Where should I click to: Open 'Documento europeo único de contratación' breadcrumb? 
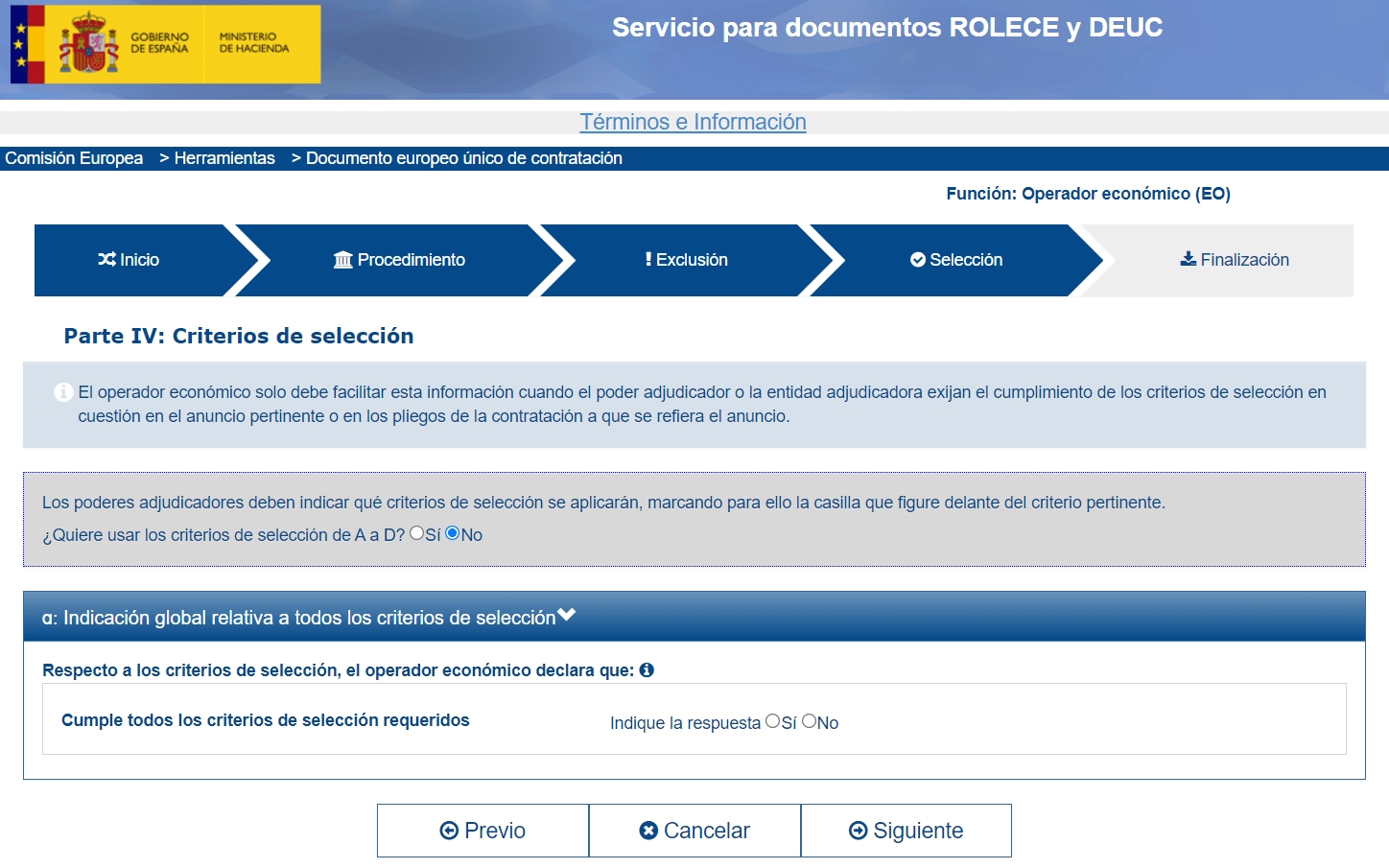point(463,158)
